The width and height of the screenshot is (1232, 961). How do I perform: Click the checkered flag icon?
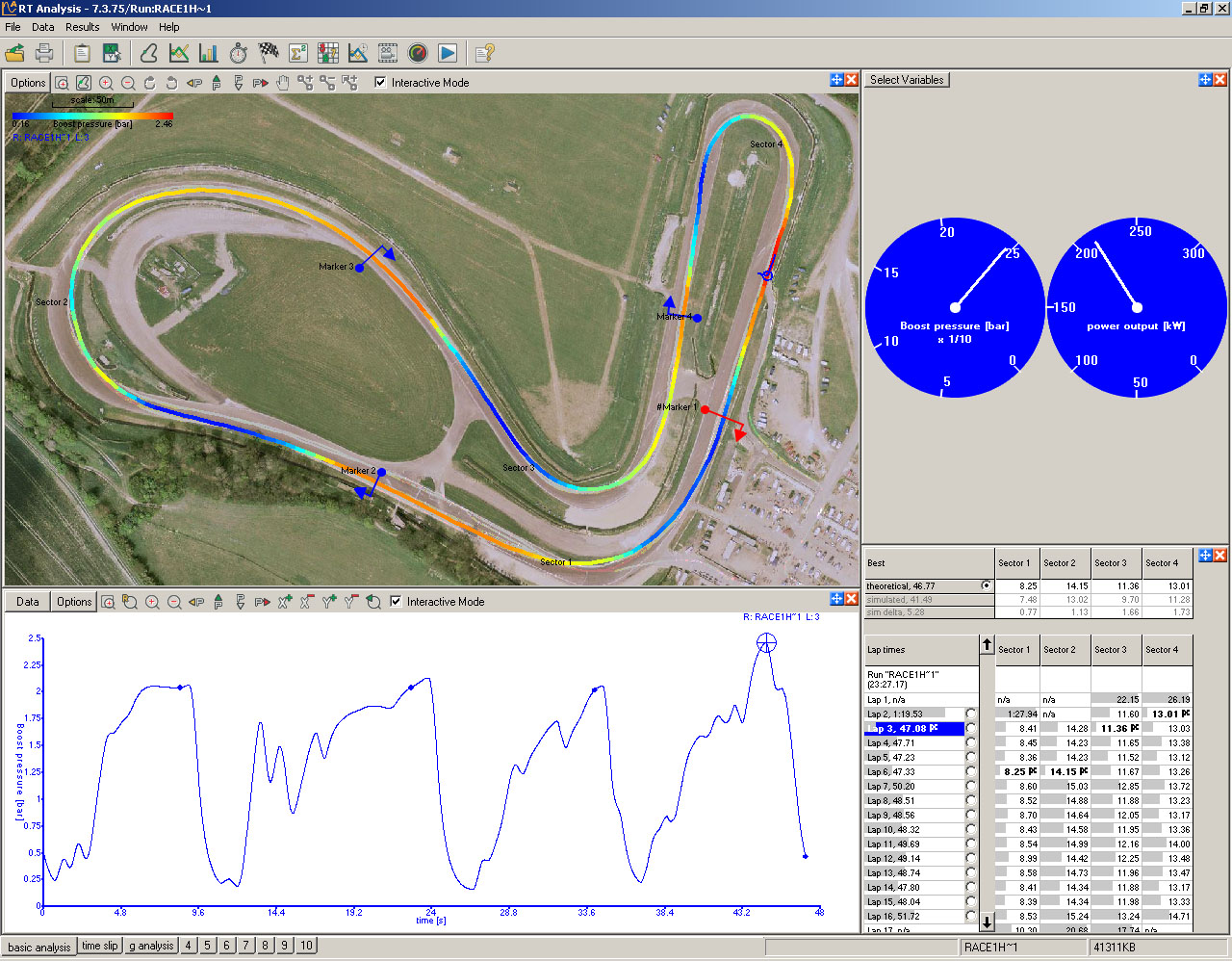(x=269, y=53)
